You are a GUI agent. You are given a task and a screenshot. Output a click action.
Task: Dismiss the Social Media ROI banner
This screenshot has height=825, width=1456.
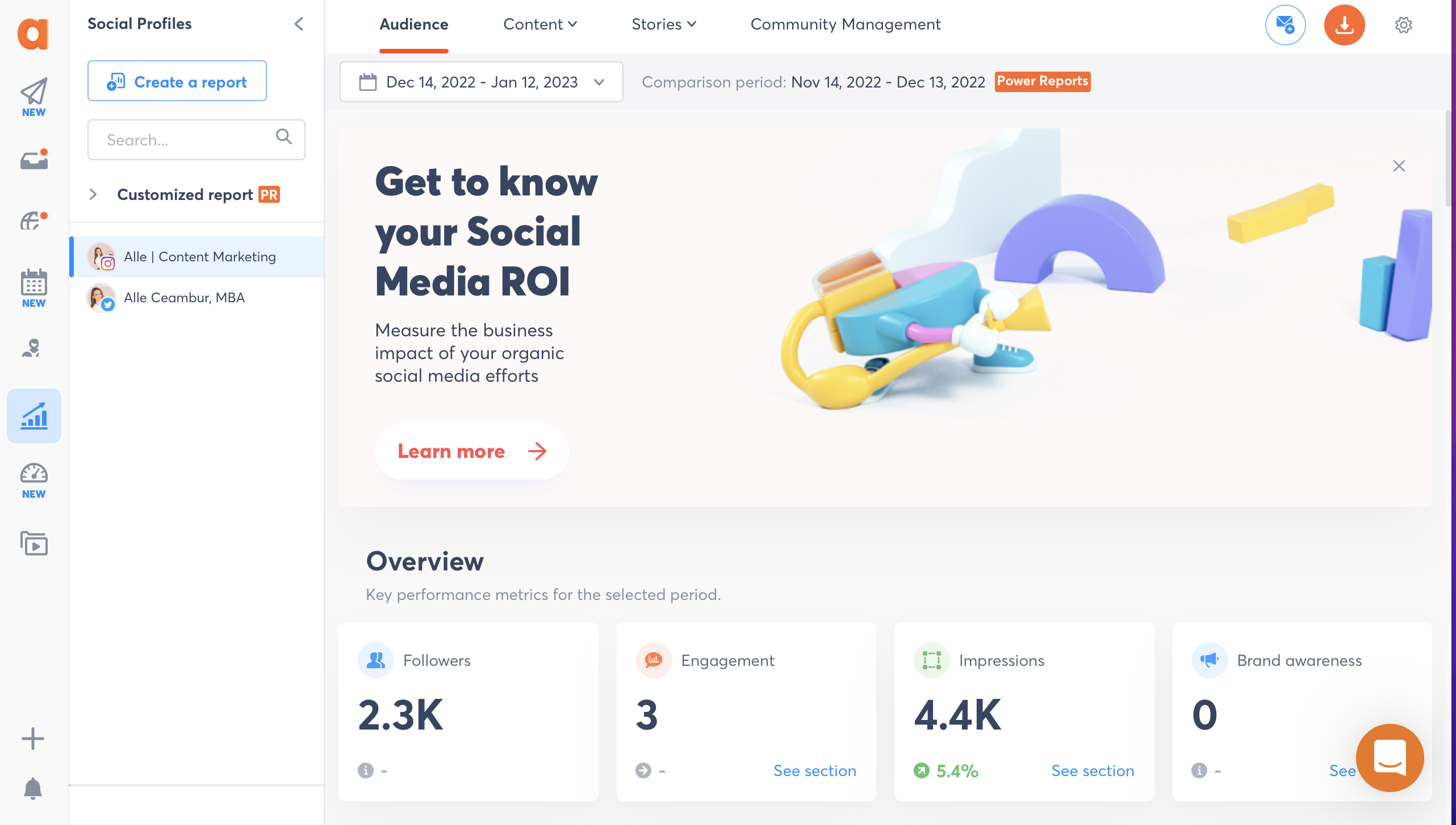pos(1399,166)
